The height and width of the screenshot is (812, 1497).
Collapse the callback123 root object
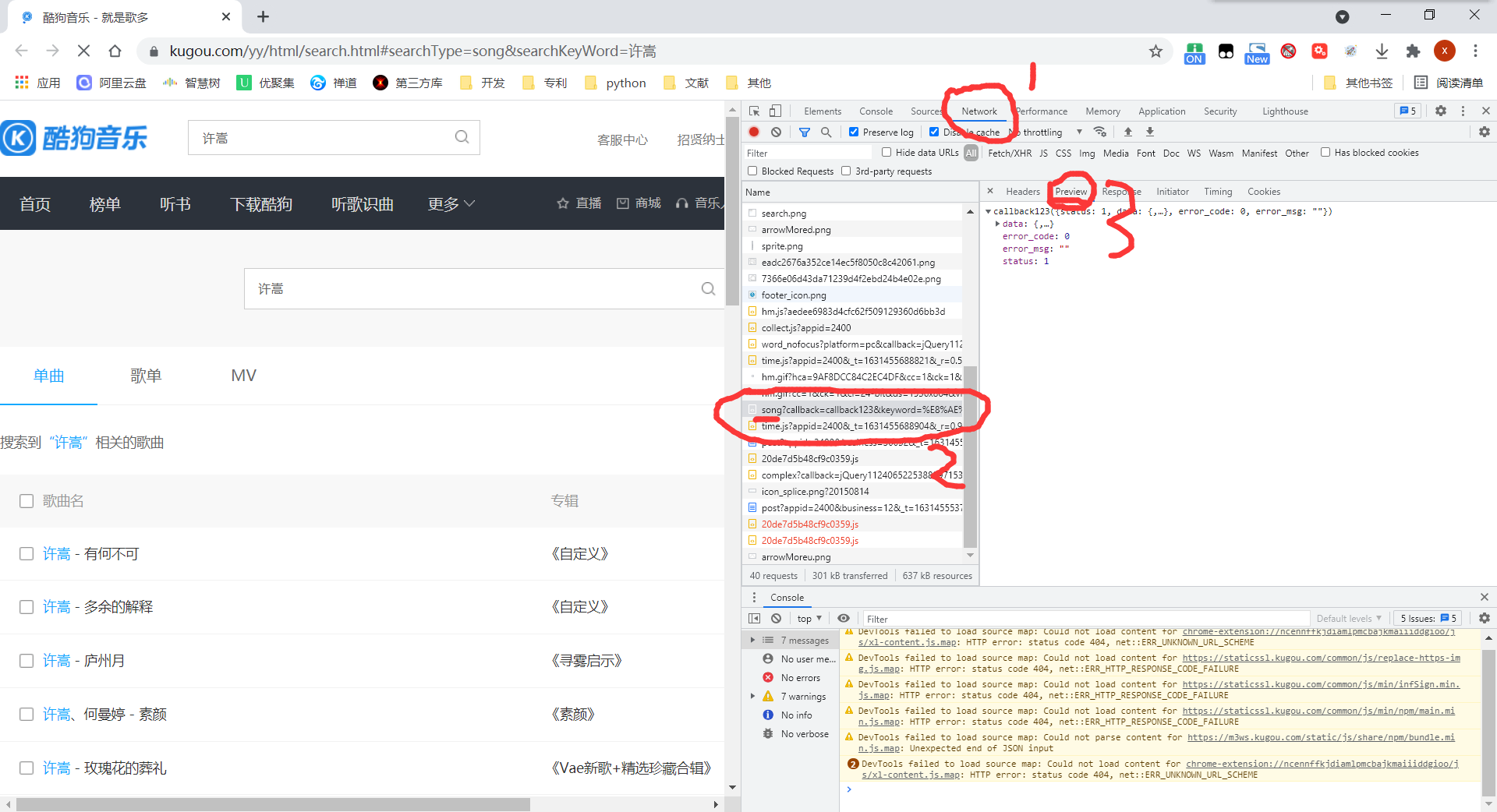[989, 211]
